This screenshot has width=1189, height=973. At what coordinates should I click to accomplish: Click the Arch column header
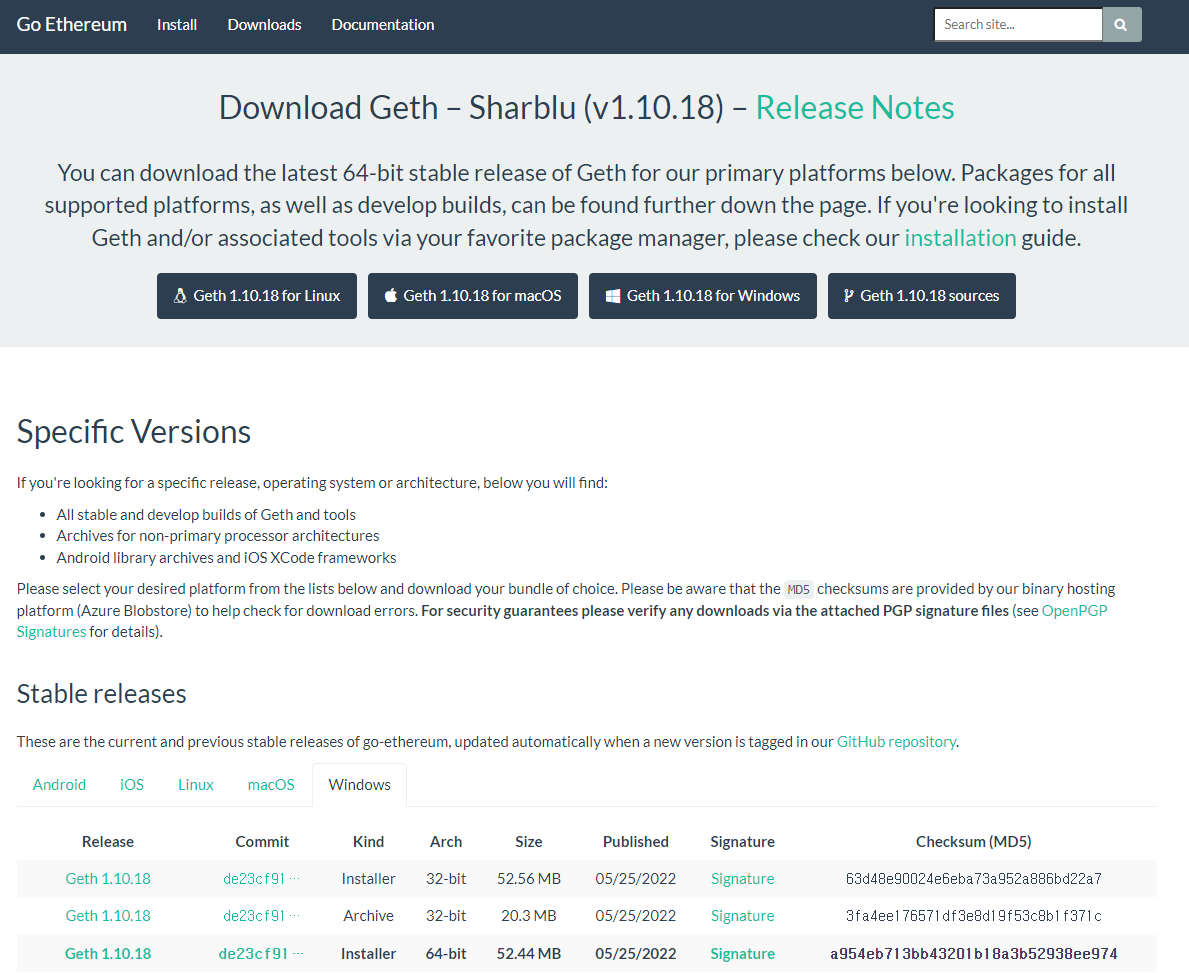[446, 842]
